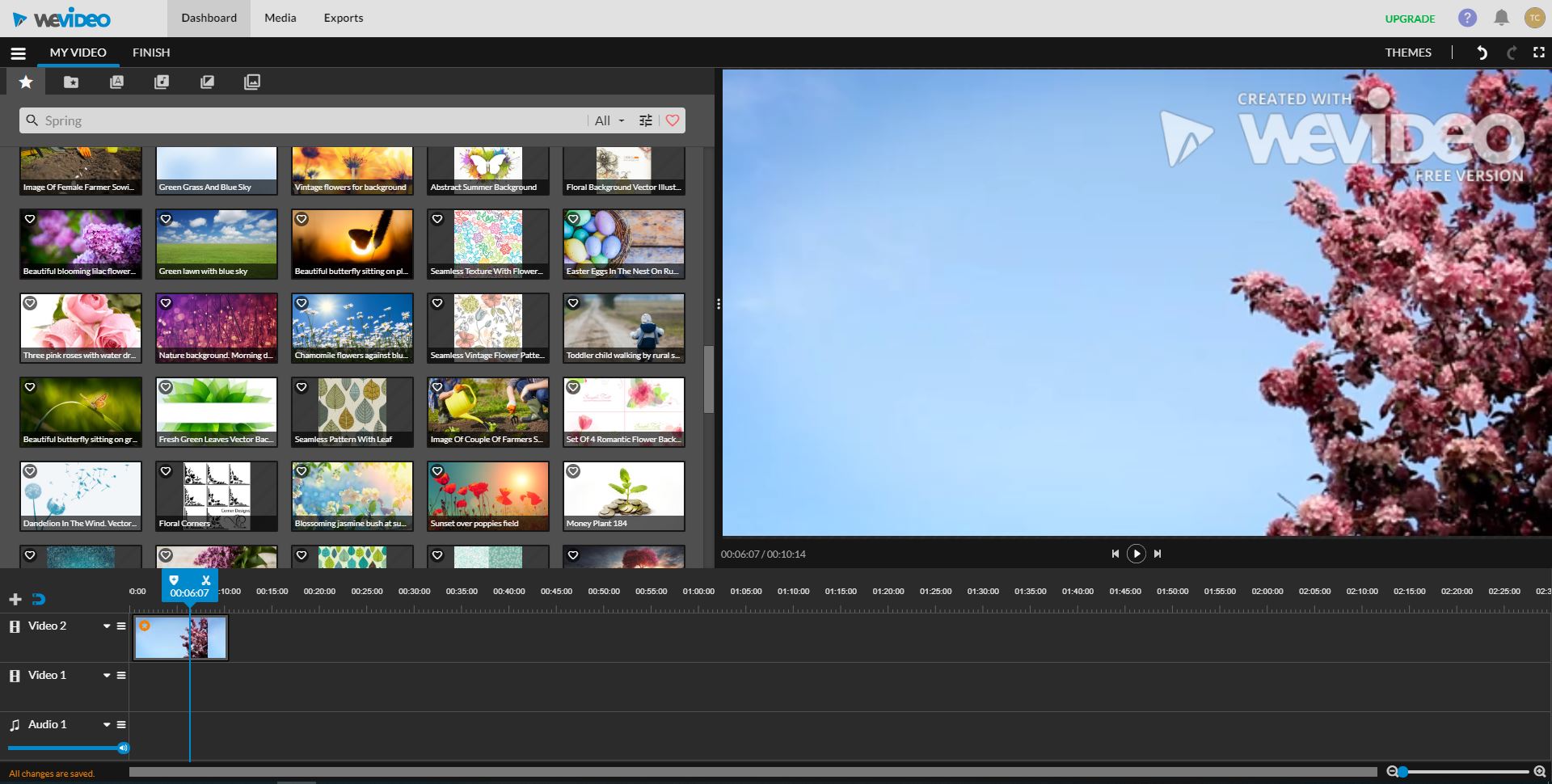Open search filter settings sliders icon
Screen dimensions: 1552x784
(x=645, y=120)
